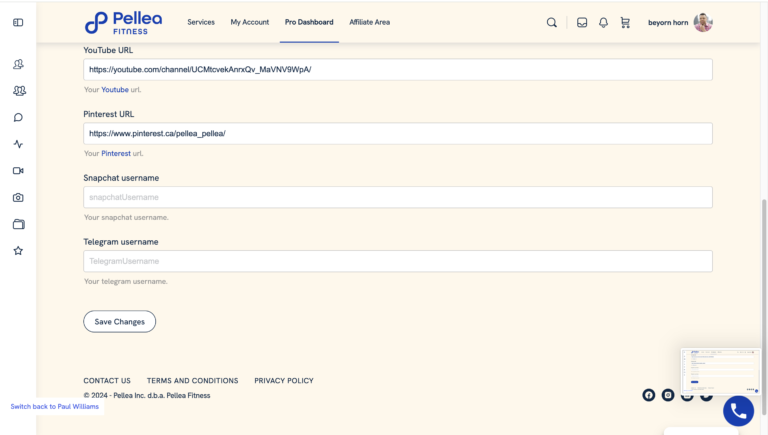This screenshot has height=435, width=768.
Task: Select the Pro Dashboard tab
Action: (309, 22)
